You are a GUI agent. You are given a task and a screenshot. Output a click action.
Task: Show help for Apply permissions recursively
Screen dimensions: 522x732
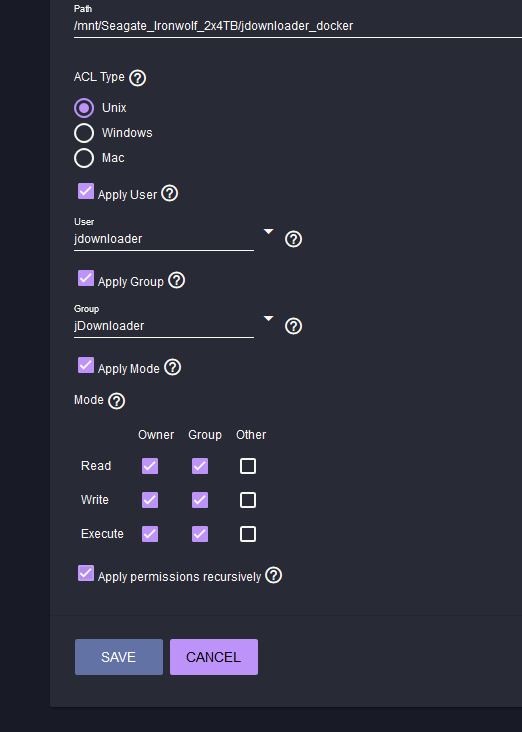click(x=274, y=575)
